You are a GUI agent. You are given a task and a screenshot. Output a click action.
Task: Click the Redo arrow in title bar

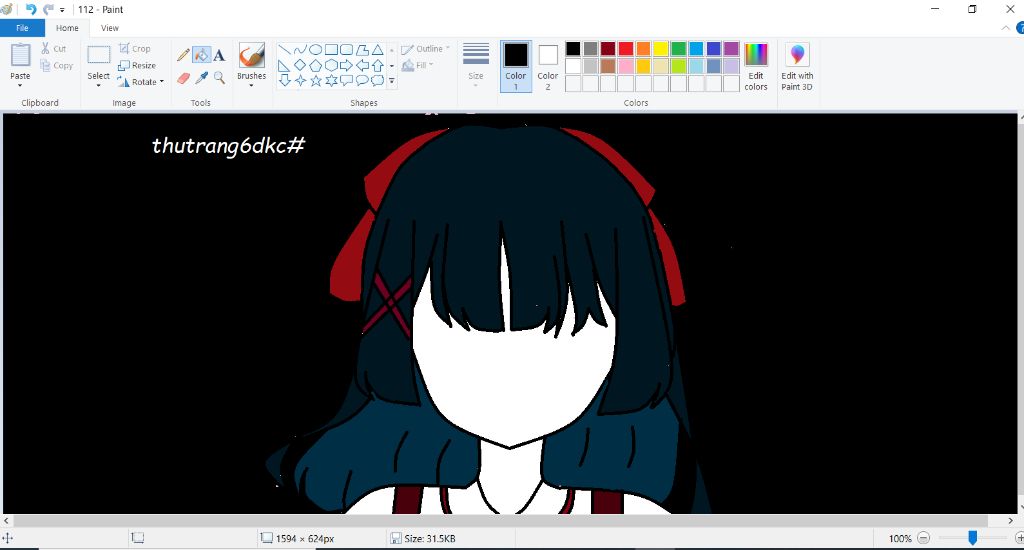click(48, 9)
